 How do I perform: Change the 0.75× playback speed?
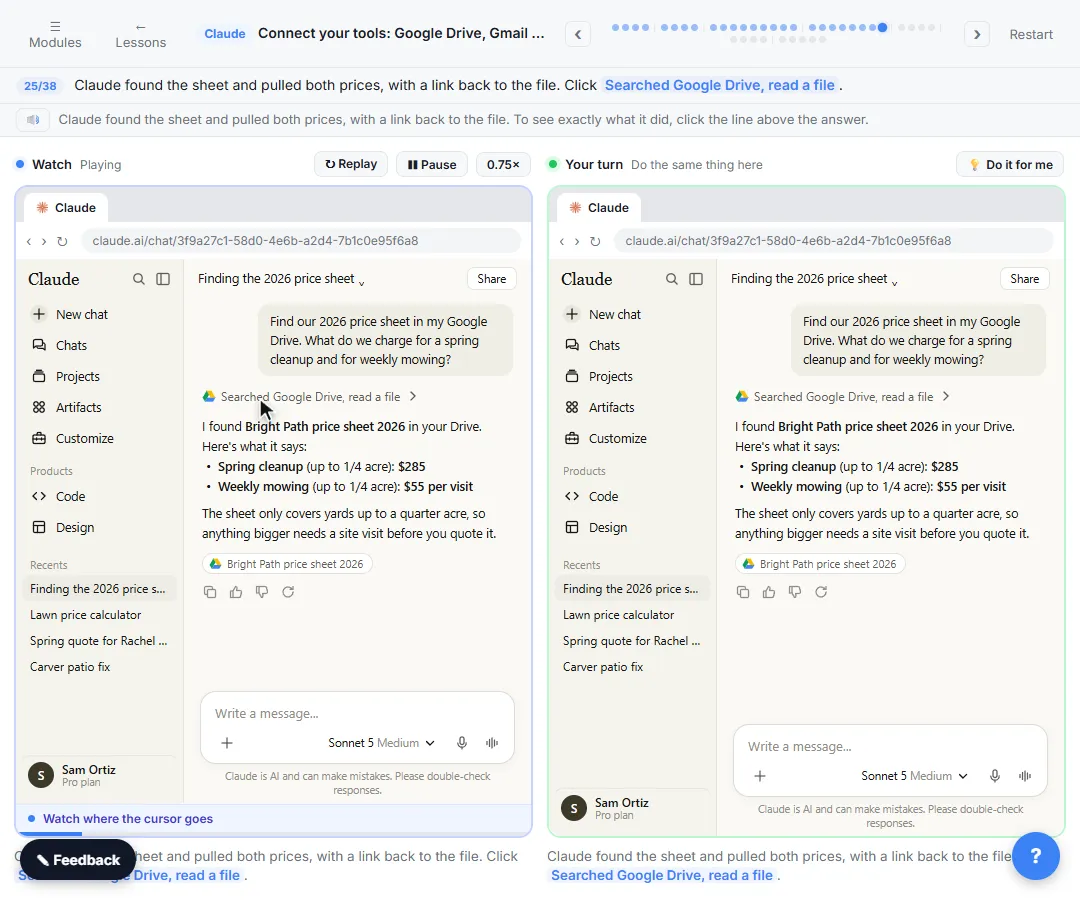503,164
